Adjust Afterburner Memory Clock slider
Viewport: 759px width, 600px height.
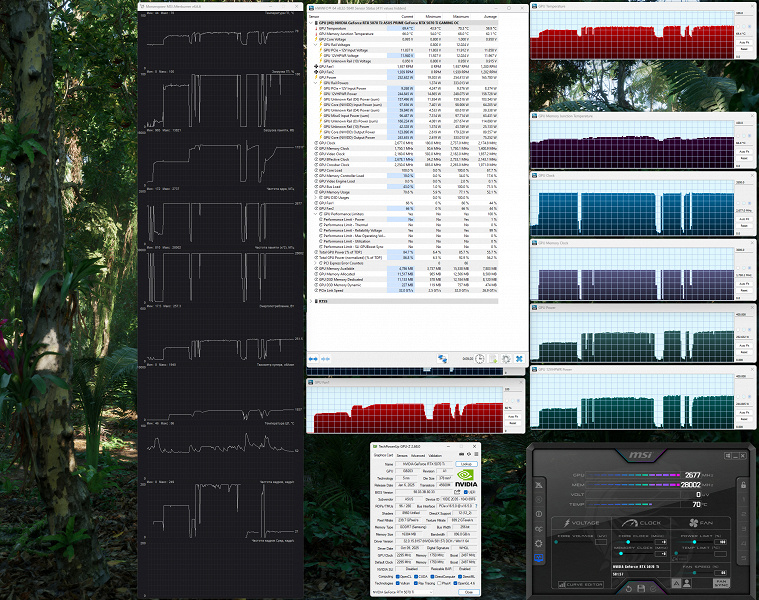pos(621,554)
